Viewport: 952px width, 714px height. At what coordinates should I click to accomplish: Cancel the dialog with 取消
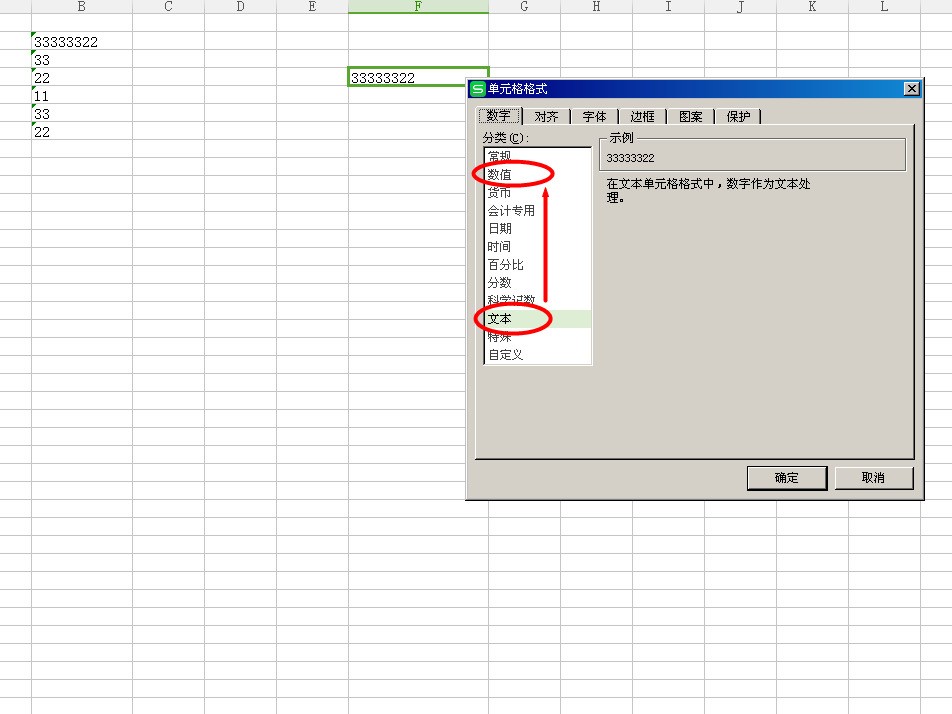pos(873,478)
